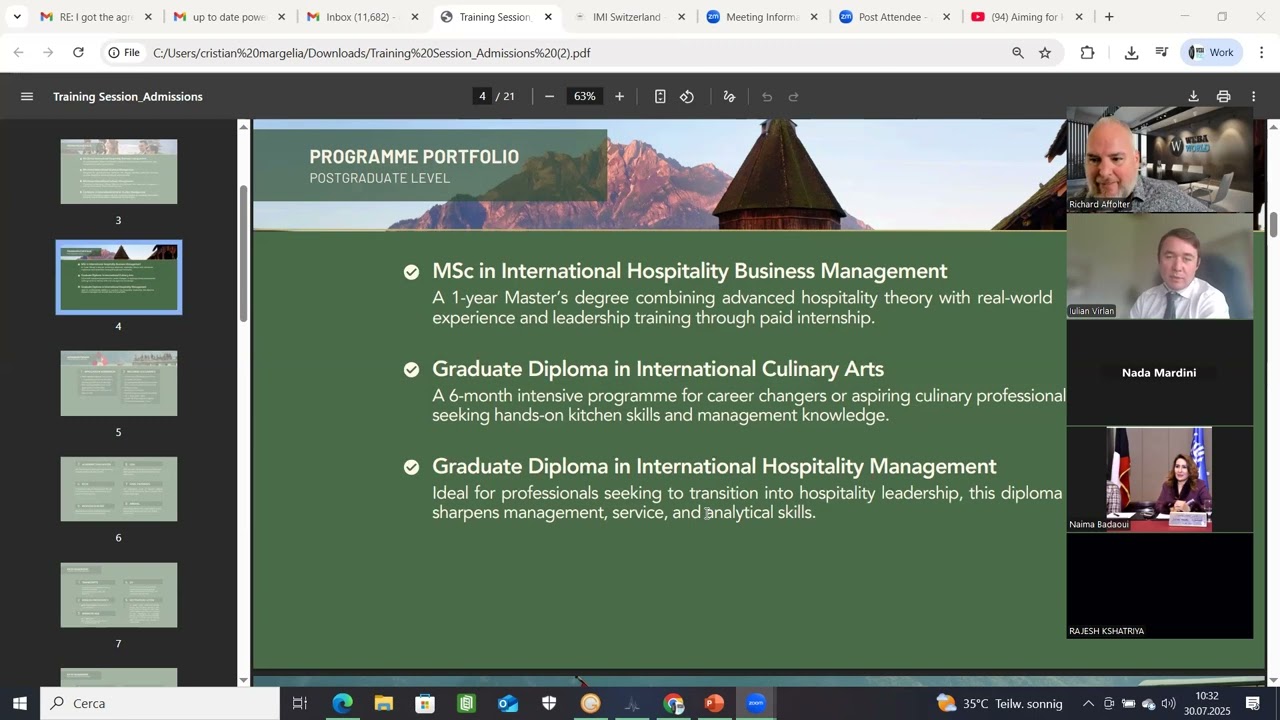Open the Chrome three-dot menu
The height and width of the screenshot is (720, 1280).
1261,53
